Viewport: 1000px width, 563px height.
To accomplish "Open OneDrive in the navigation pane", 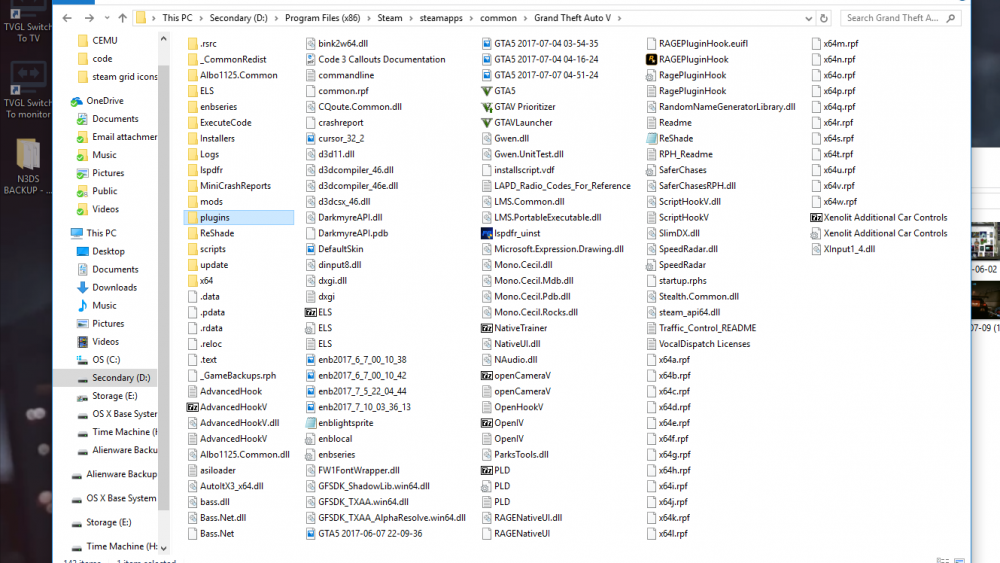I will pos(97,101).
